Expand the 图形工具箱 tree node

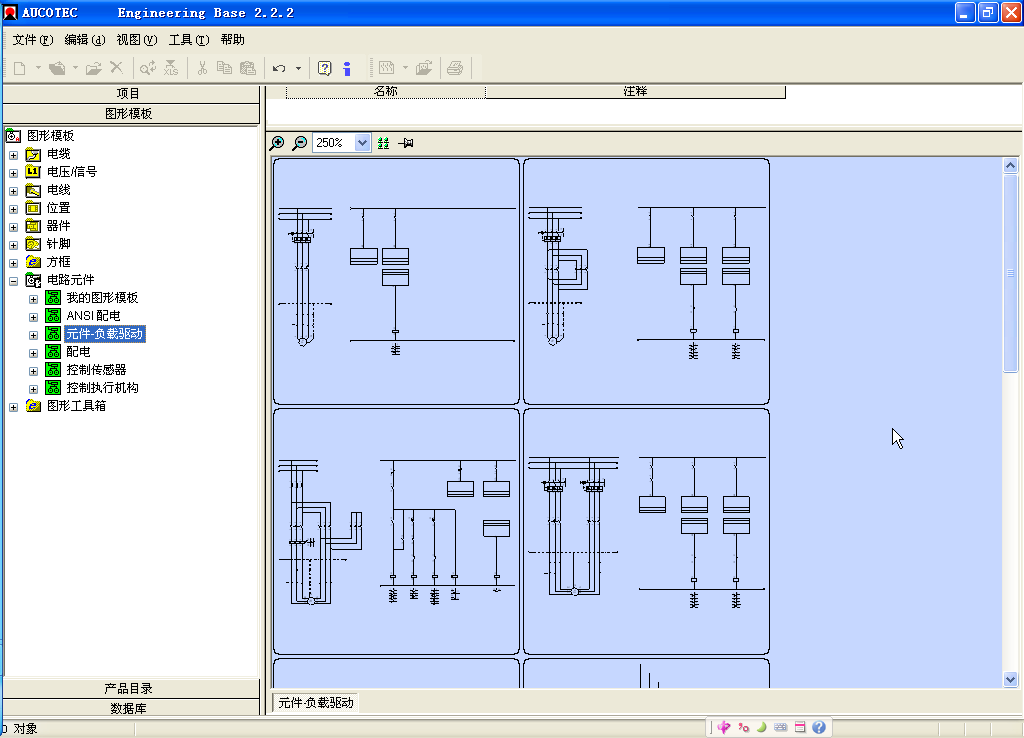[13, 408]
